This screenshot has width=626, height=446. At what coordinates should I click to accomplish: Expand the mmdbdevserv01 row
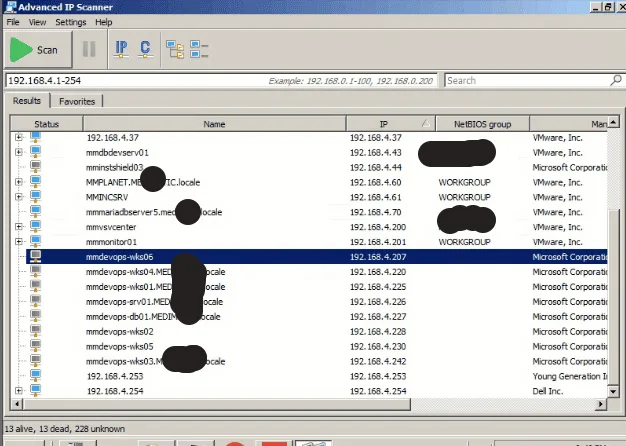tap(19, 152)
